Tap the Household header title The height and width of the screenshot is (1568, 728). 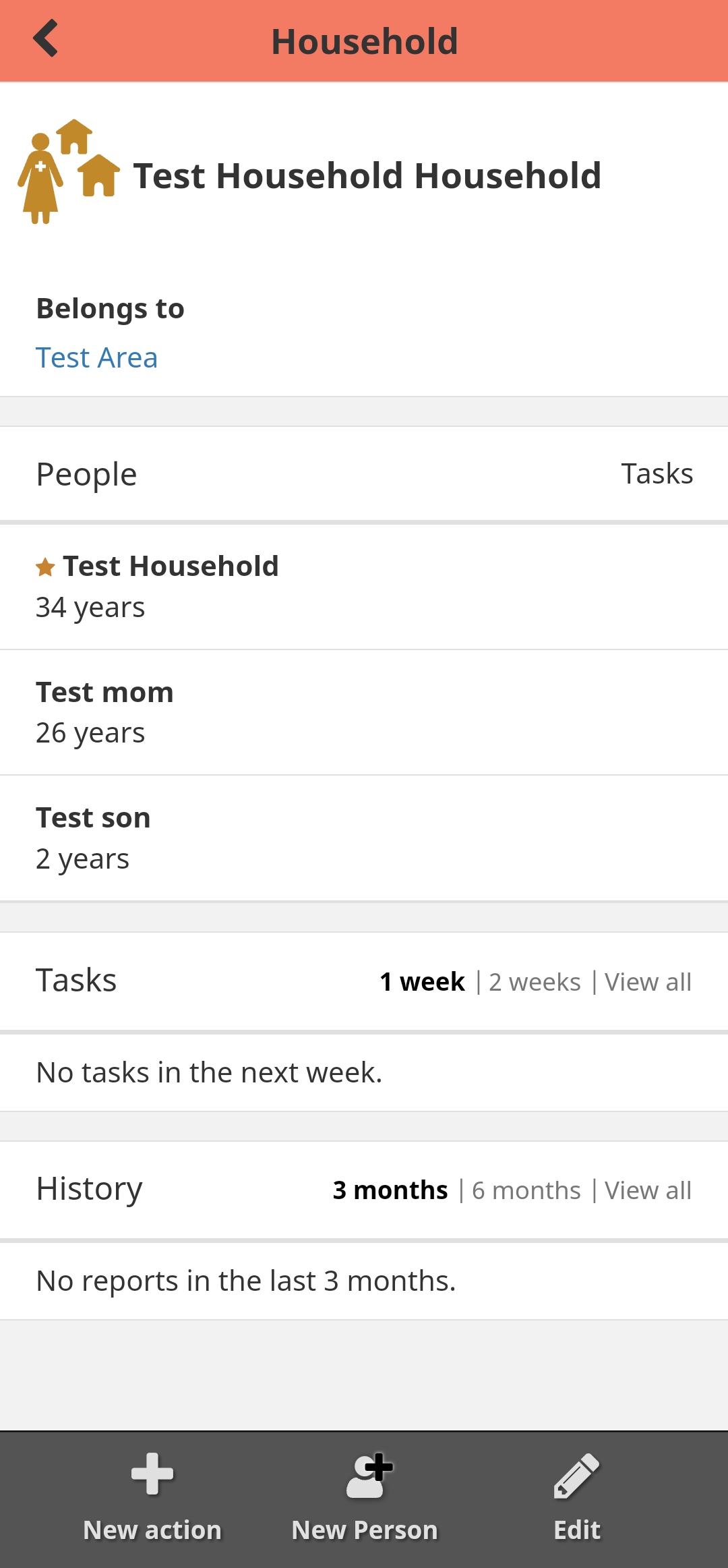(365, 41)
